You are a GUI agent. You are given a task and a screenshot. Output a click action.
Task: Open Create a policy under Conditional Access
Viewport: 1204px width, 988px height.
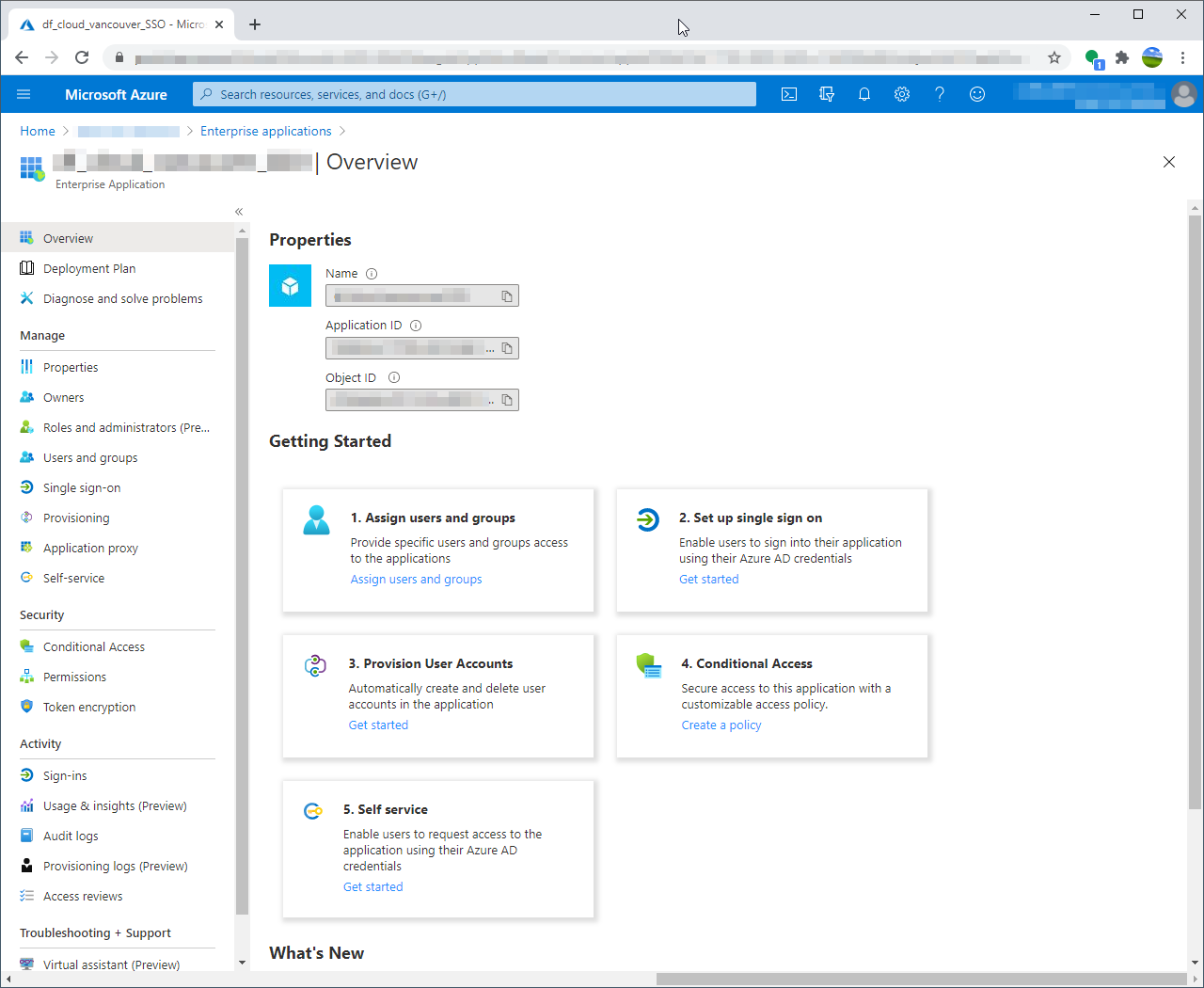click(721, 725)
